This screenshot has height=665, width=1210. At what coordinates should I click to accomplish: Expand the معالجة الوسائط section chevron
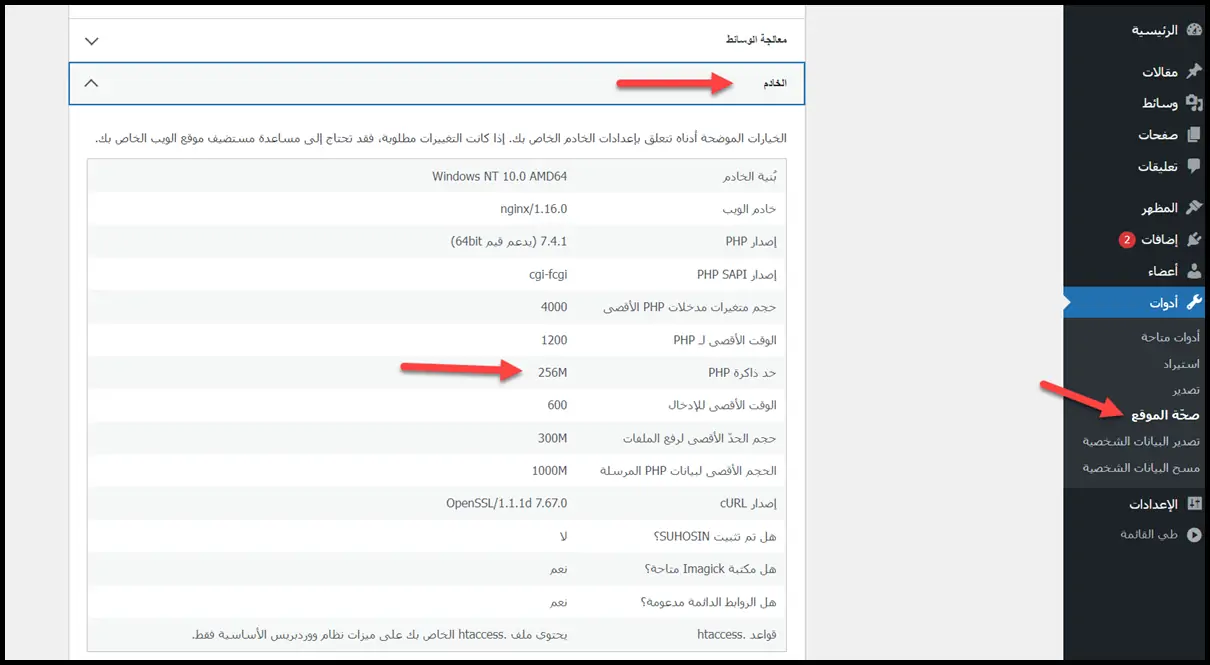click(92, 41)
